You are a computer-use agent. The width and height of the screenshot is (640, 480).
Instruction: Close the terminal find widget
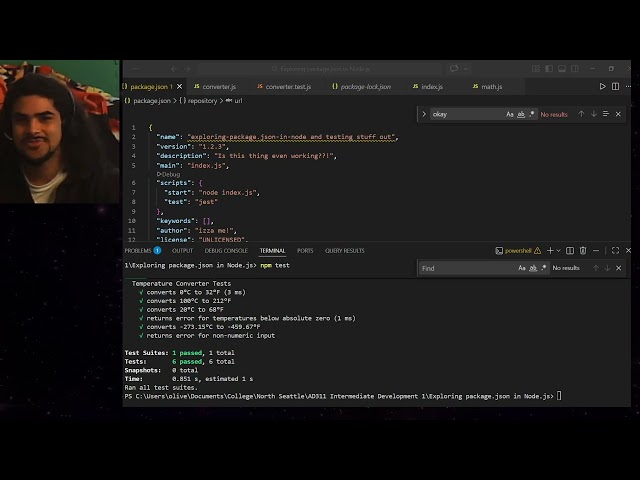point(619,268)
